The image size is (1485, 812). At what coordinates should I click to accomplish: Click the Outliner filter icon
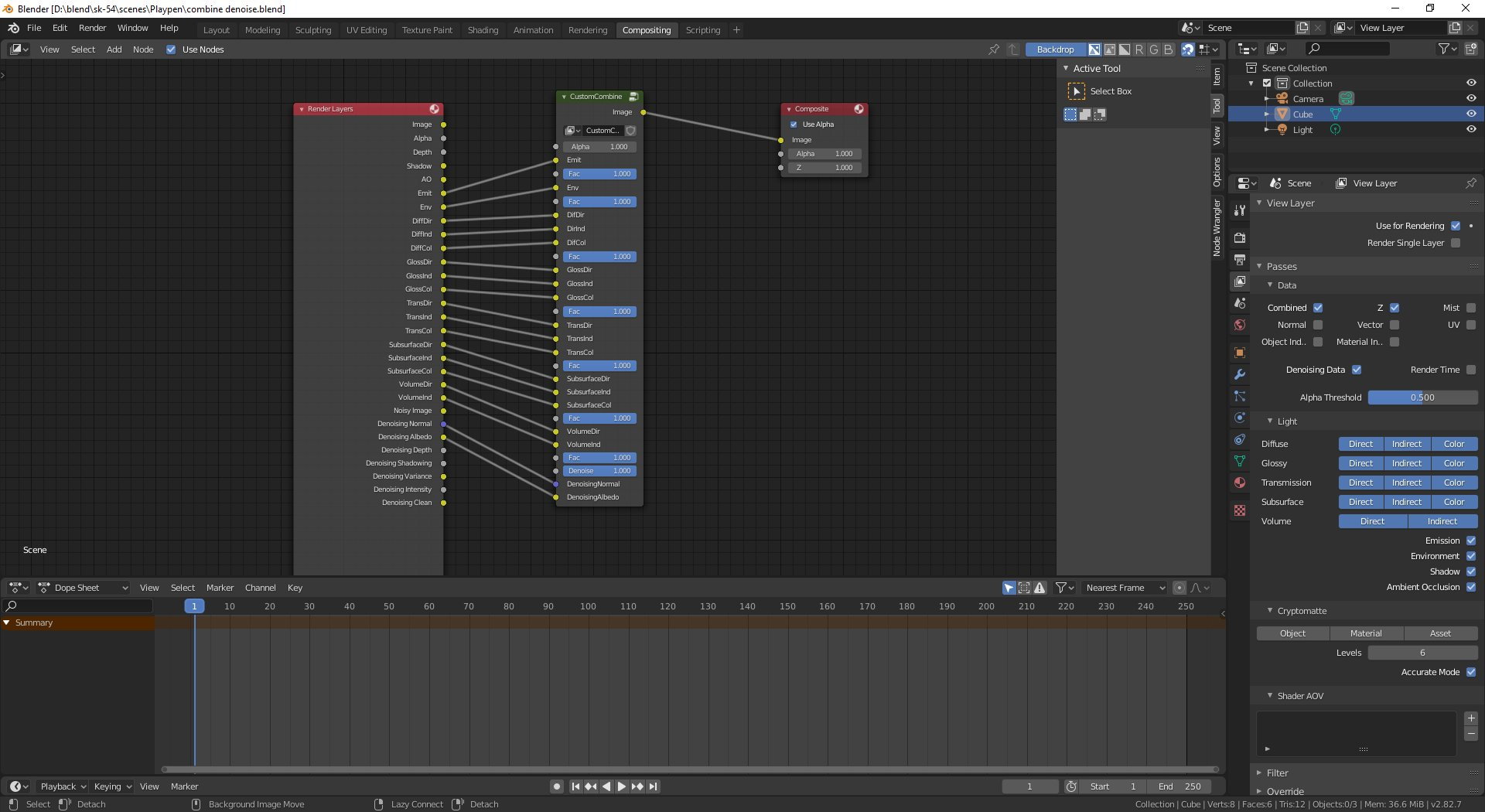click(1444, 49)
